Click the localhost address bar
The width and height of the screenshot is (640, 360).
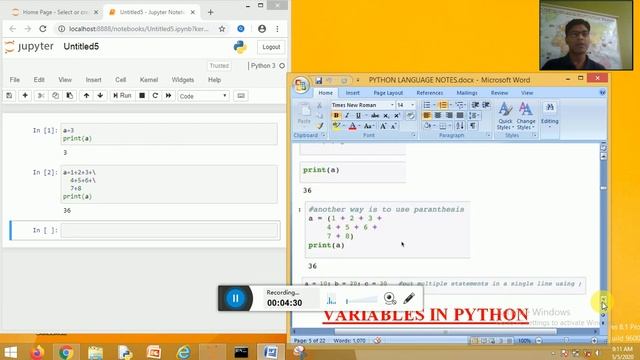coord(139,29)
